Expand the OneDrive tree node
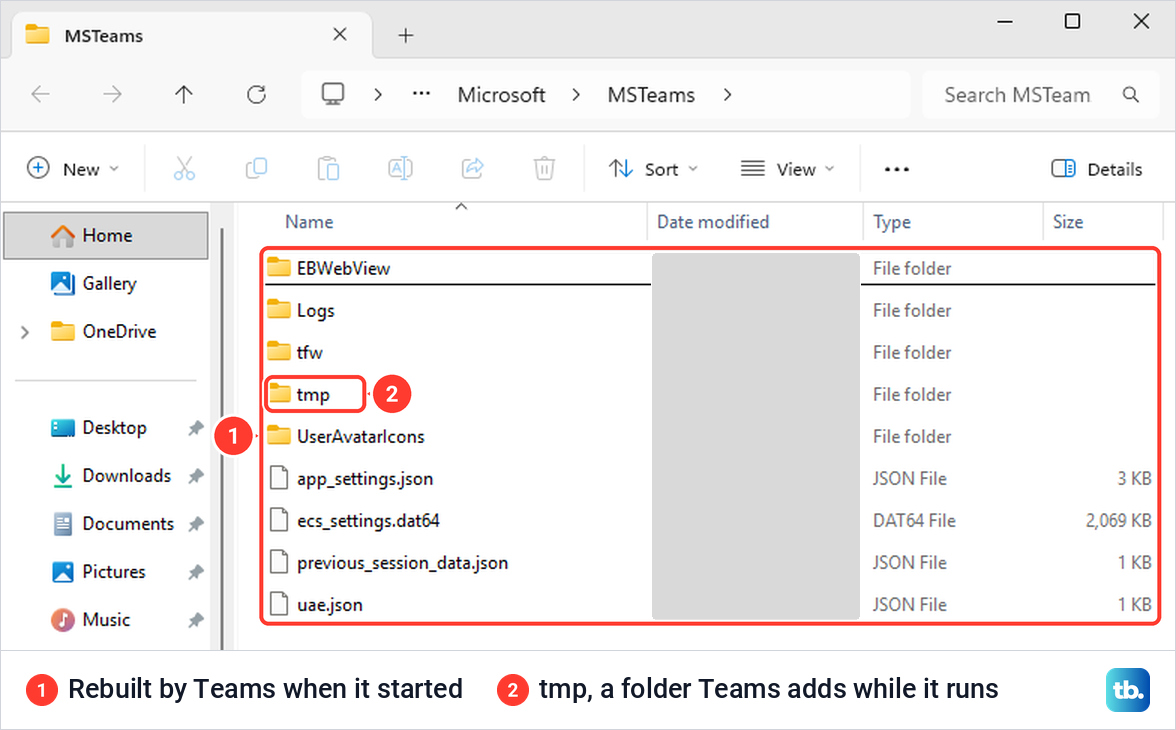1176x730 pixels. click(x=25, y=332)
